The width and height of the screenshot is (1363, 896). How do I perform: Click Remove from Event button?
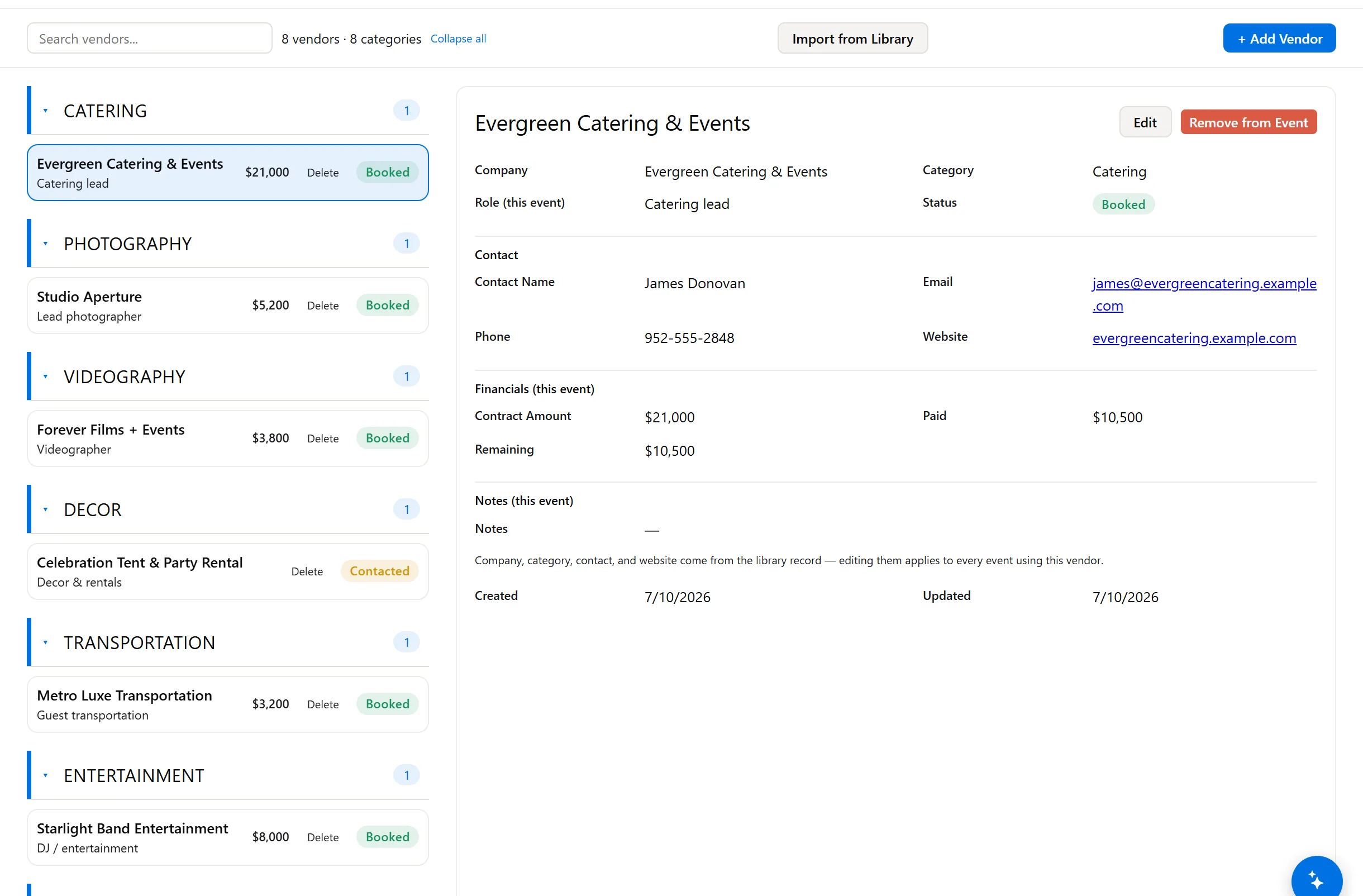click(1248, 122)
